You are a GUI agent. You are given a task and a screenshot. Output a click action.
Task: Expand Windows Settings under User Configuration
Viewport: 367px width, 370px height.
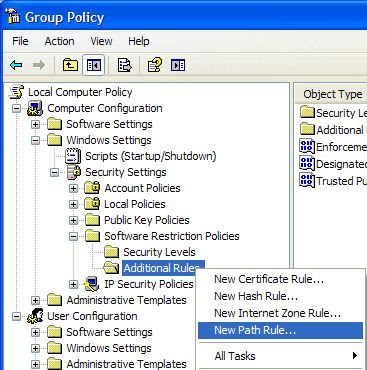pos(35,348)
